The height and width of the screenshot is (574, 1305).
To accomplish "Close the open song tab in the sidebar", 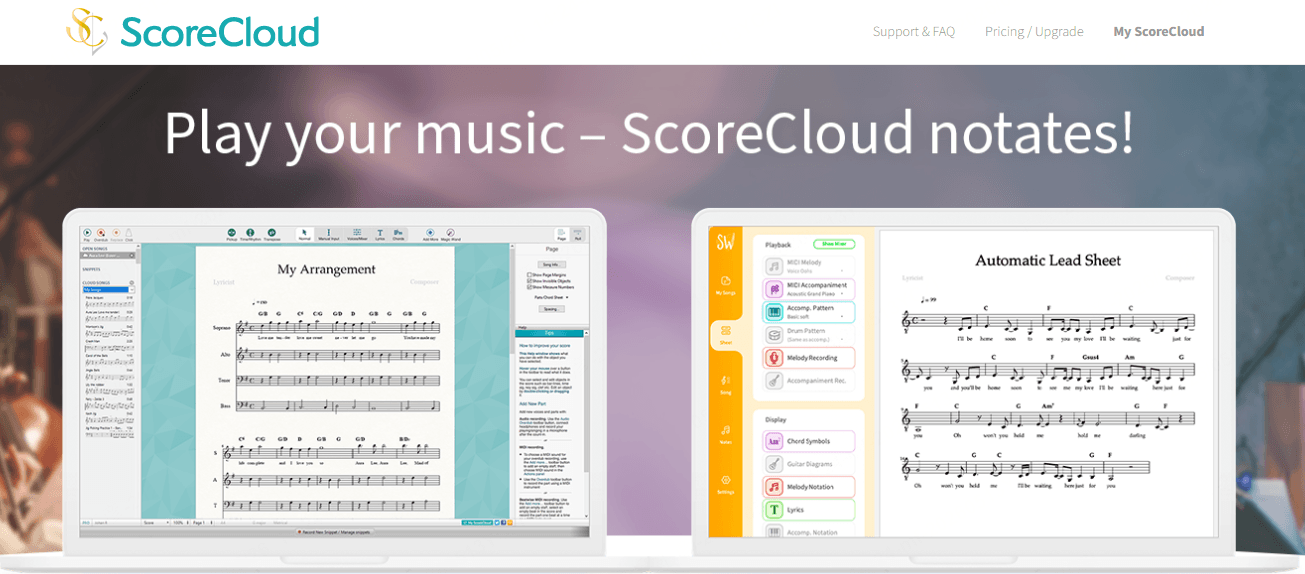I will pos(131,256).
